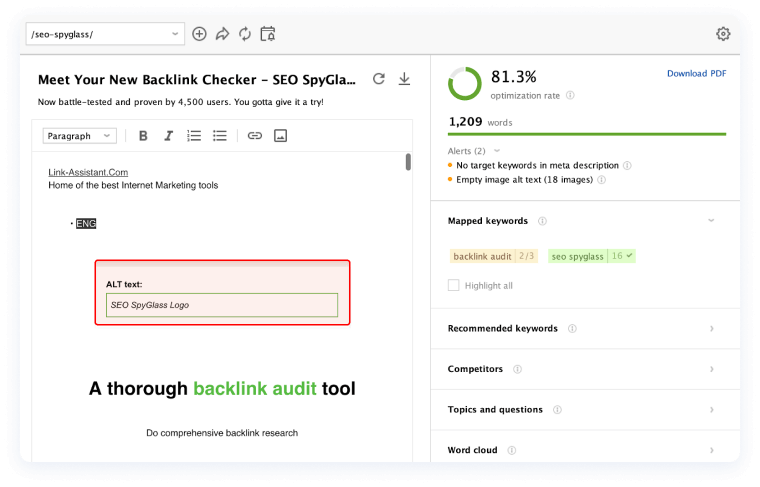Viewport: 760px width, 487px height.
Task: Click the download icon beside page title
Action: (x=404, y=79)
